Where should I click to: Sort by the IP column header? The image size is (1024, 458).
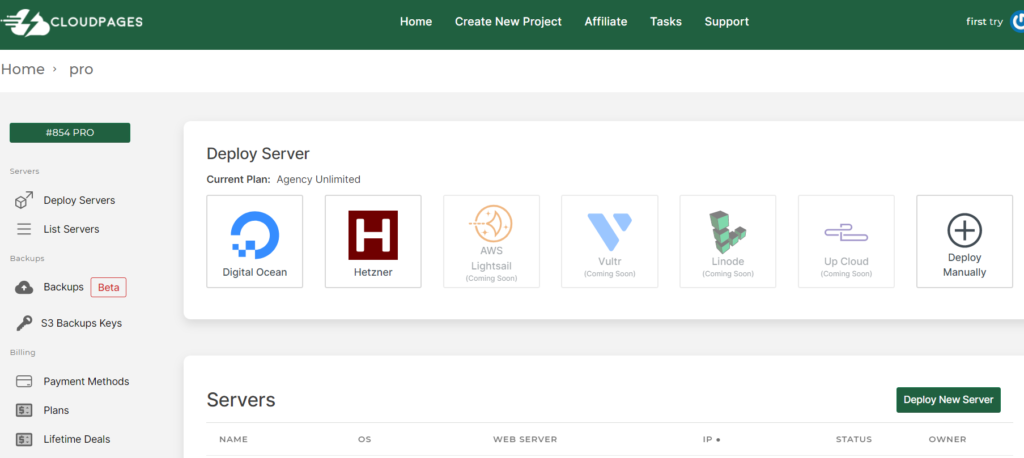click(707, 439)
